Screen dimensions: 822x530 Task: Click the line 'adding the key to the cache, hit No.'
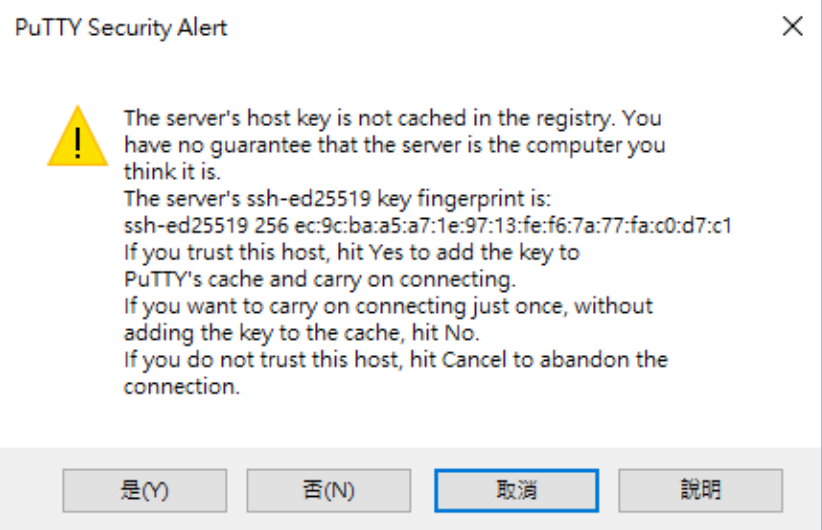coord(301,333)
